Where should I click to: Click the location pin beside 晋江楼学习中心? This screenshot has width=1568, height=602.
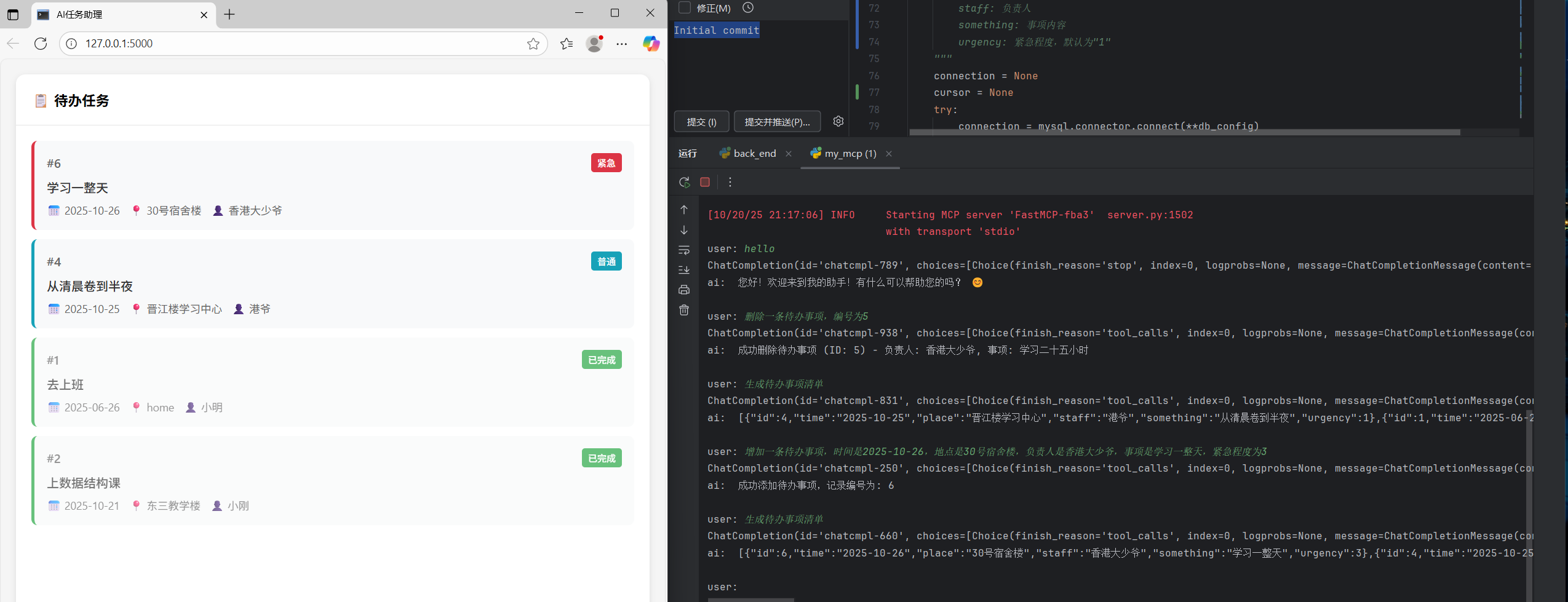[x=137, y=309]
